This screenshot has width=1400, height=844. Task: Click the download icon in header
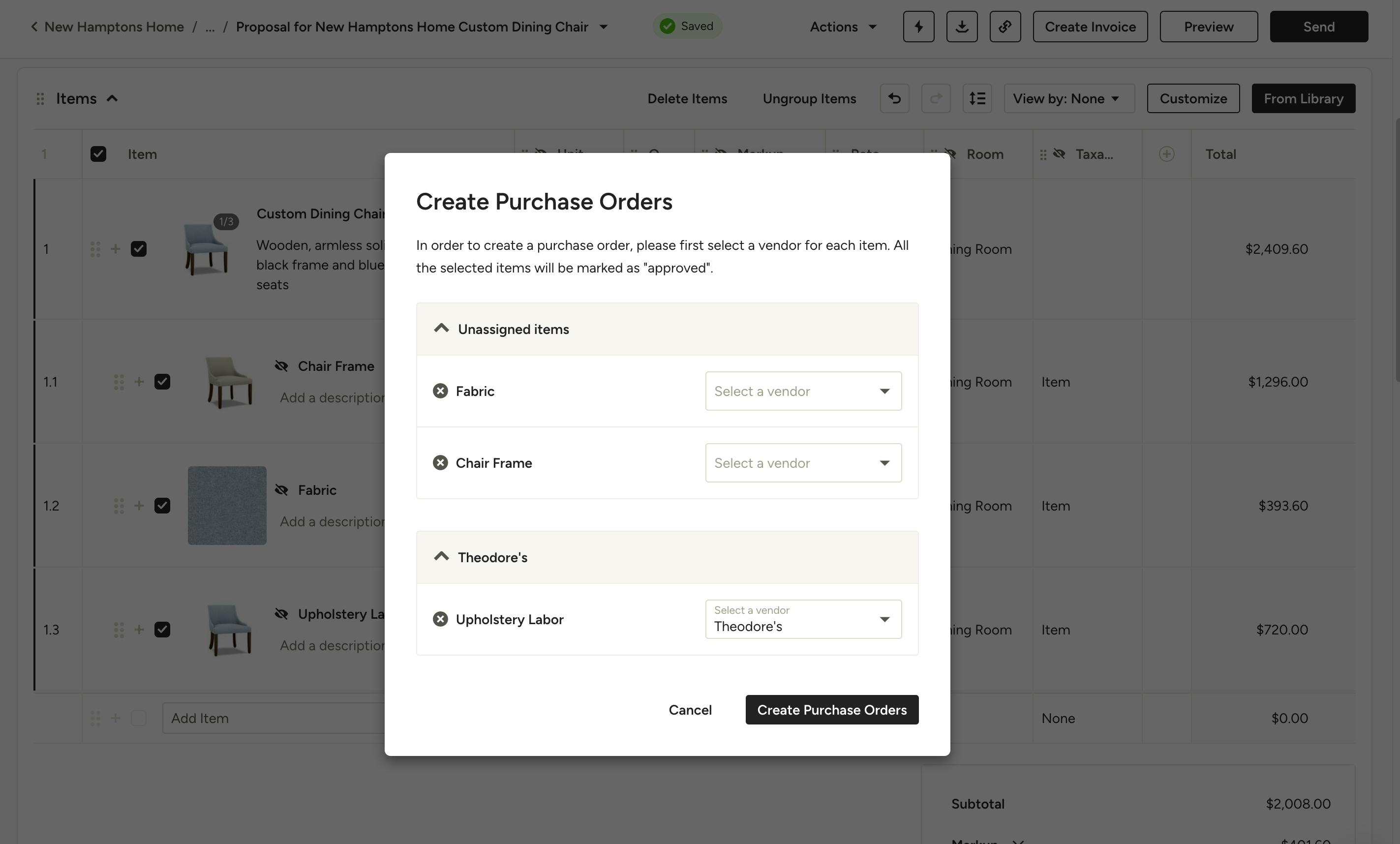pyautogui.click(x=961, y=27)
